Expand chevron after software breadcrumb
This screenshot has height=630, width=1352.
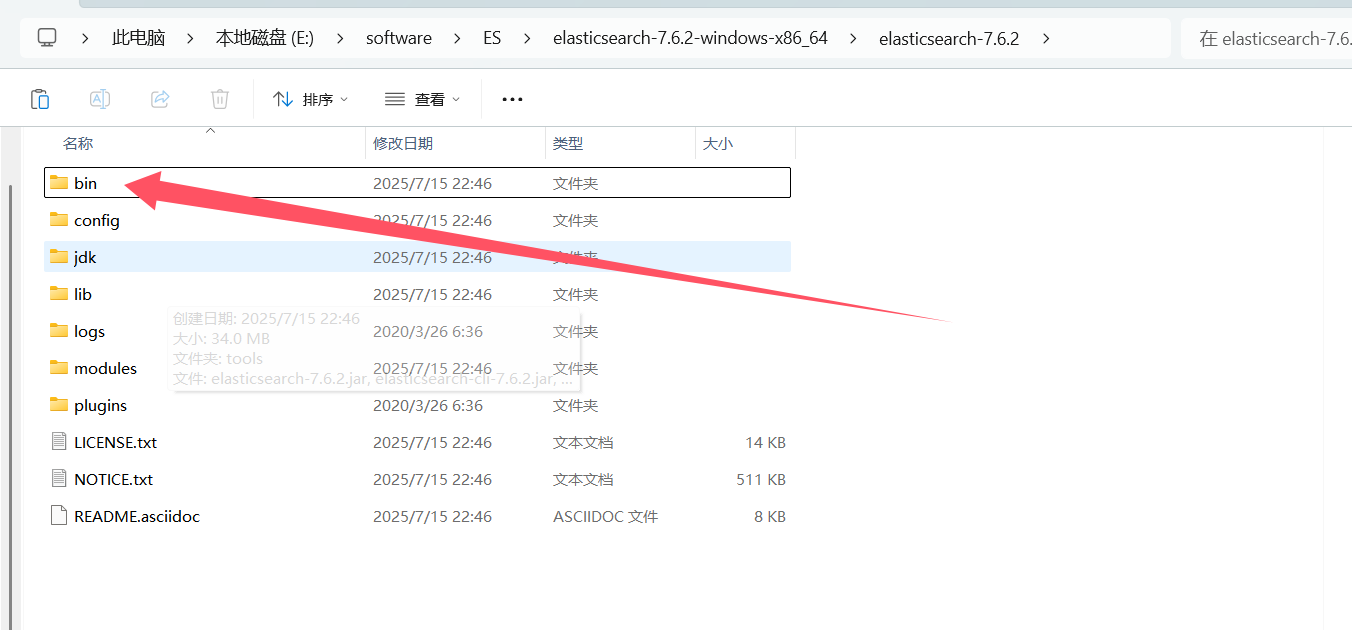[457, 38]
